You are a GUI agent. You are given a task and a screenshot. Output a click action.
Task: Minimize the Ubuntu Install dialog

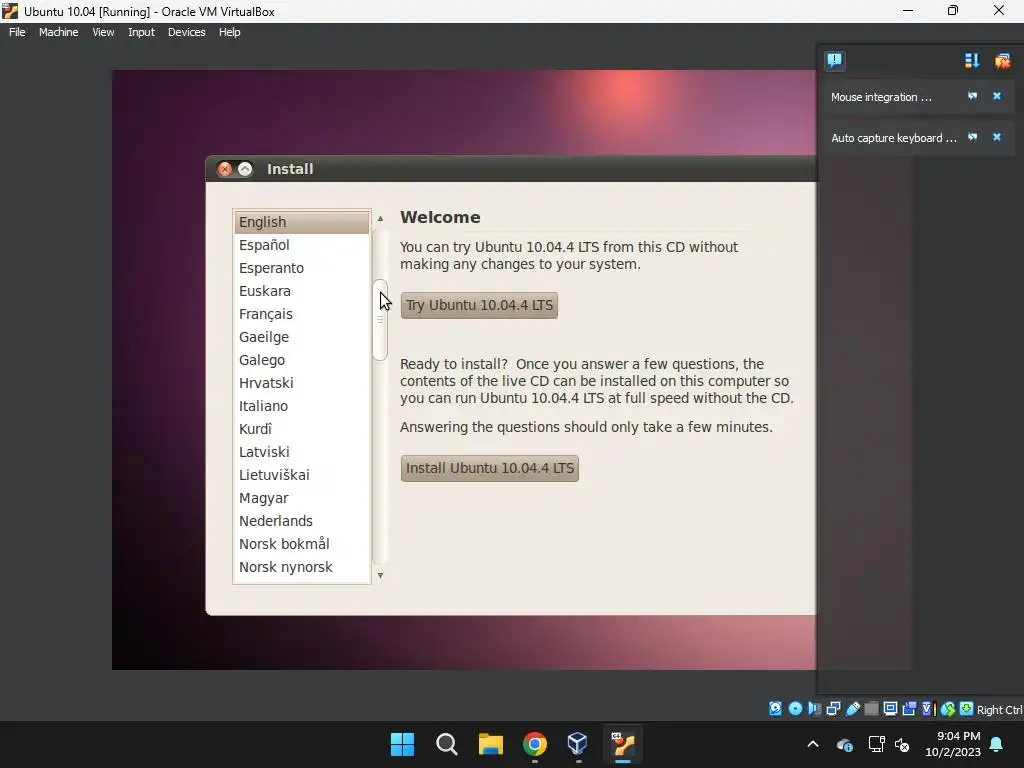click(245, 169)
